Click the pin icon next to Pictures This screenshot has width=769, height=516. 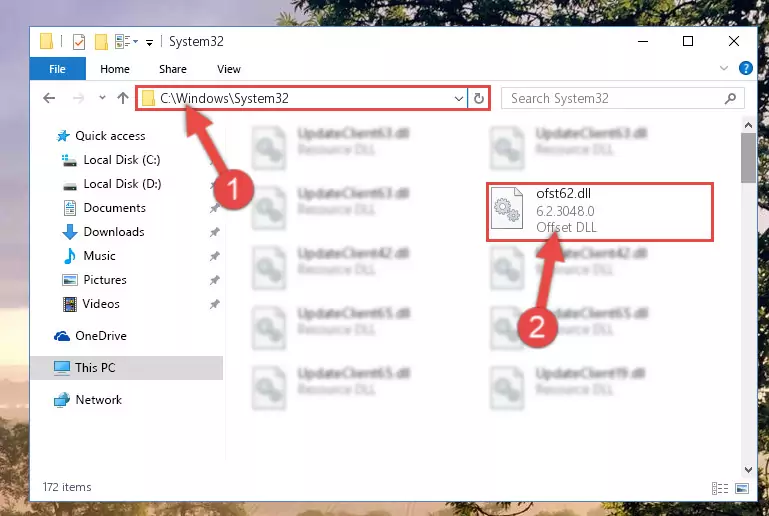[x=214, y=280]
